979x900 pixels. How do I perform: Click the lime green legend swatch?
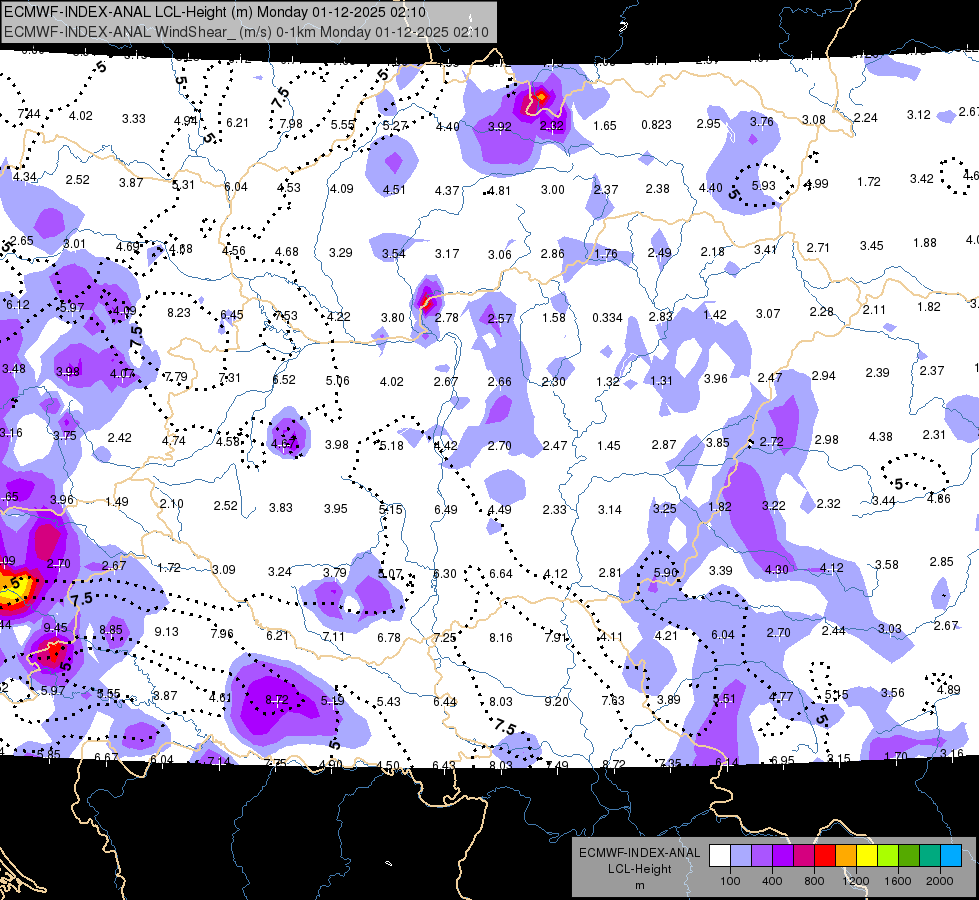click(888, 856)
